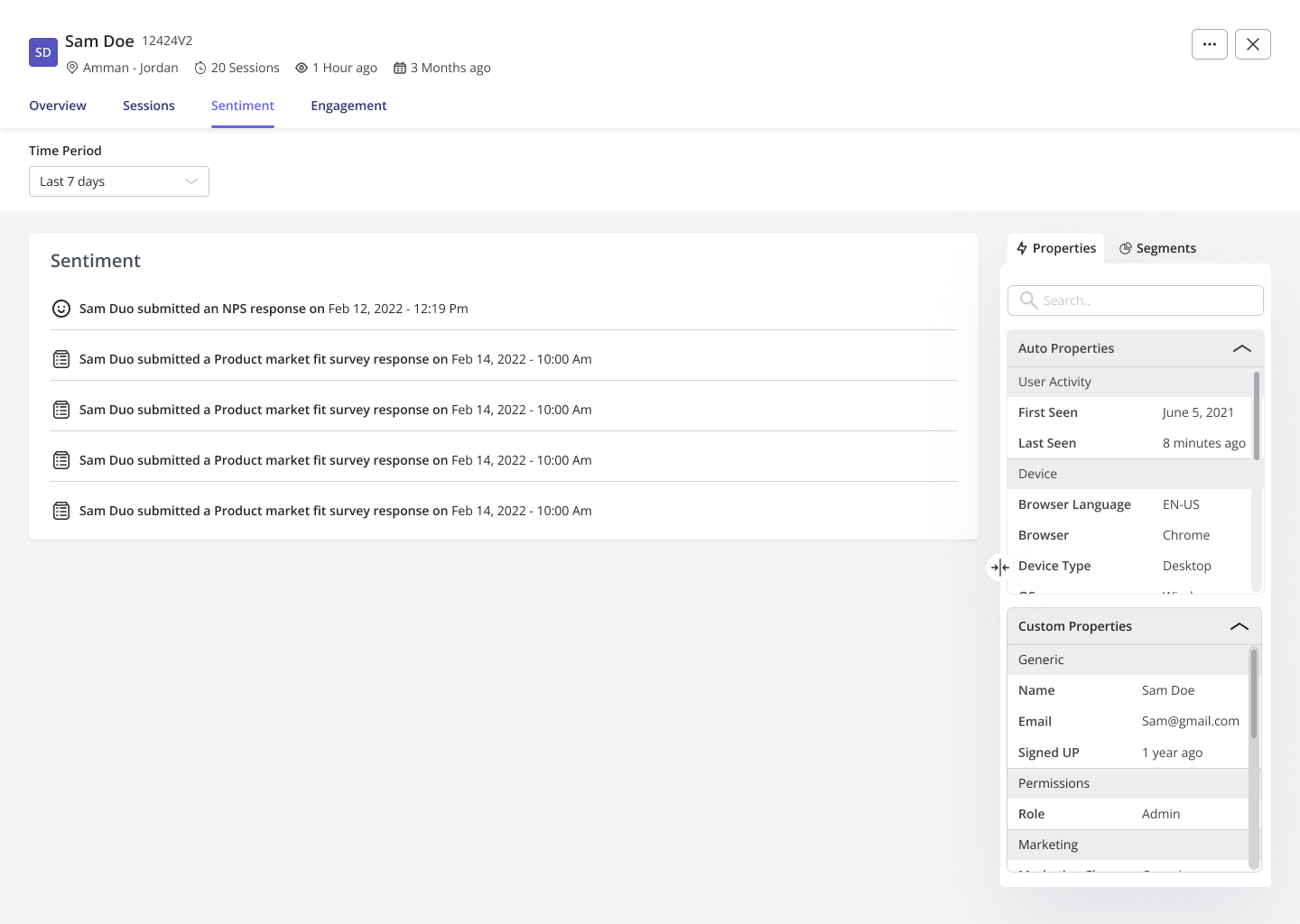The image size is (1300, 924).
Task: Open the Last 7 days time period dropdown
Action: (x=118, y=180)
